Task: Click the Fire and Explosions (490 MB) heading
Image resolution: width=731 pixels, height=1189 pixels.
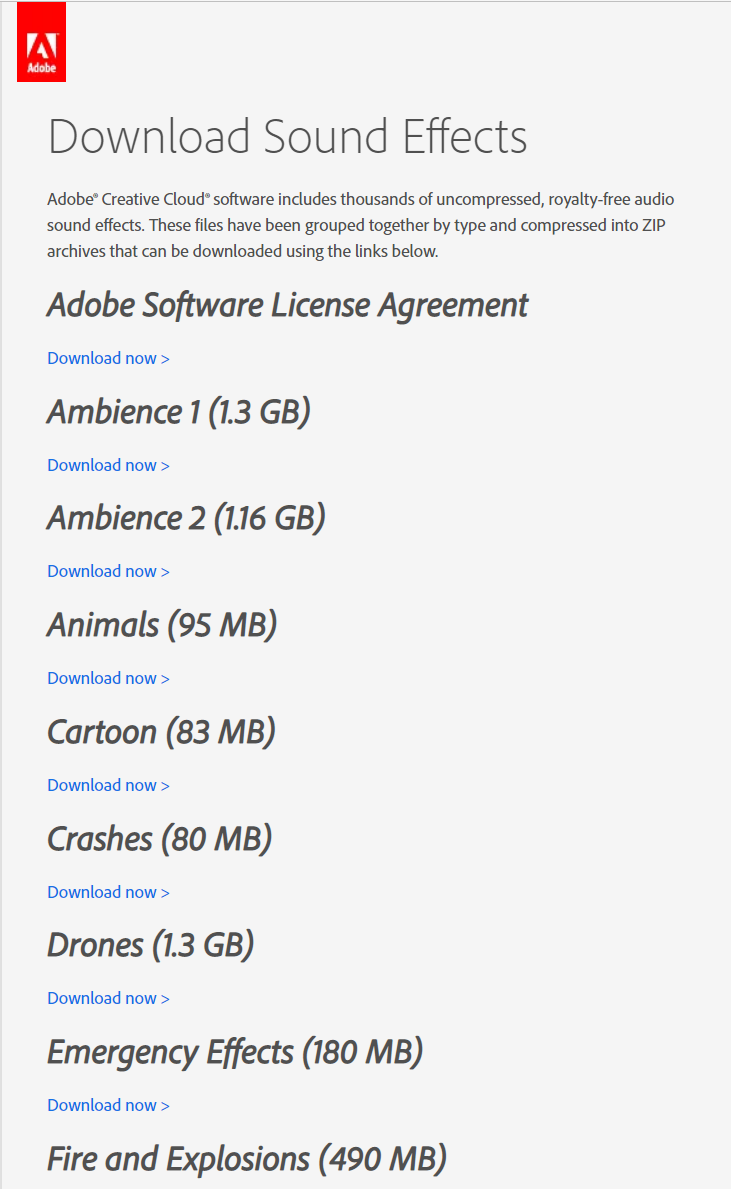Action: (x=246, y=1159)
